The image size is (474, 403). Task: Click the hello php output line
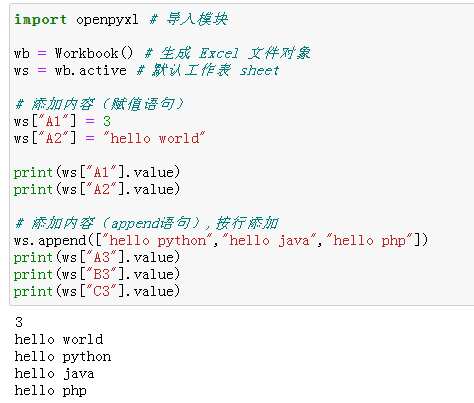(x=51, y=391)
